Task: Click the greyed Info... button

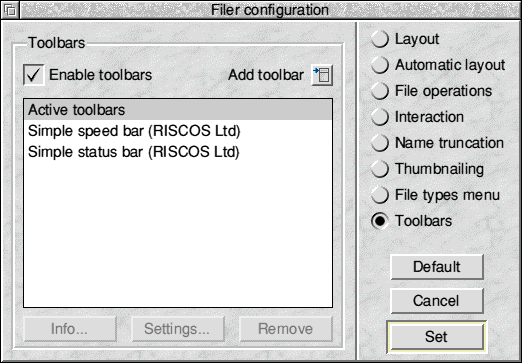Action: 70,329
